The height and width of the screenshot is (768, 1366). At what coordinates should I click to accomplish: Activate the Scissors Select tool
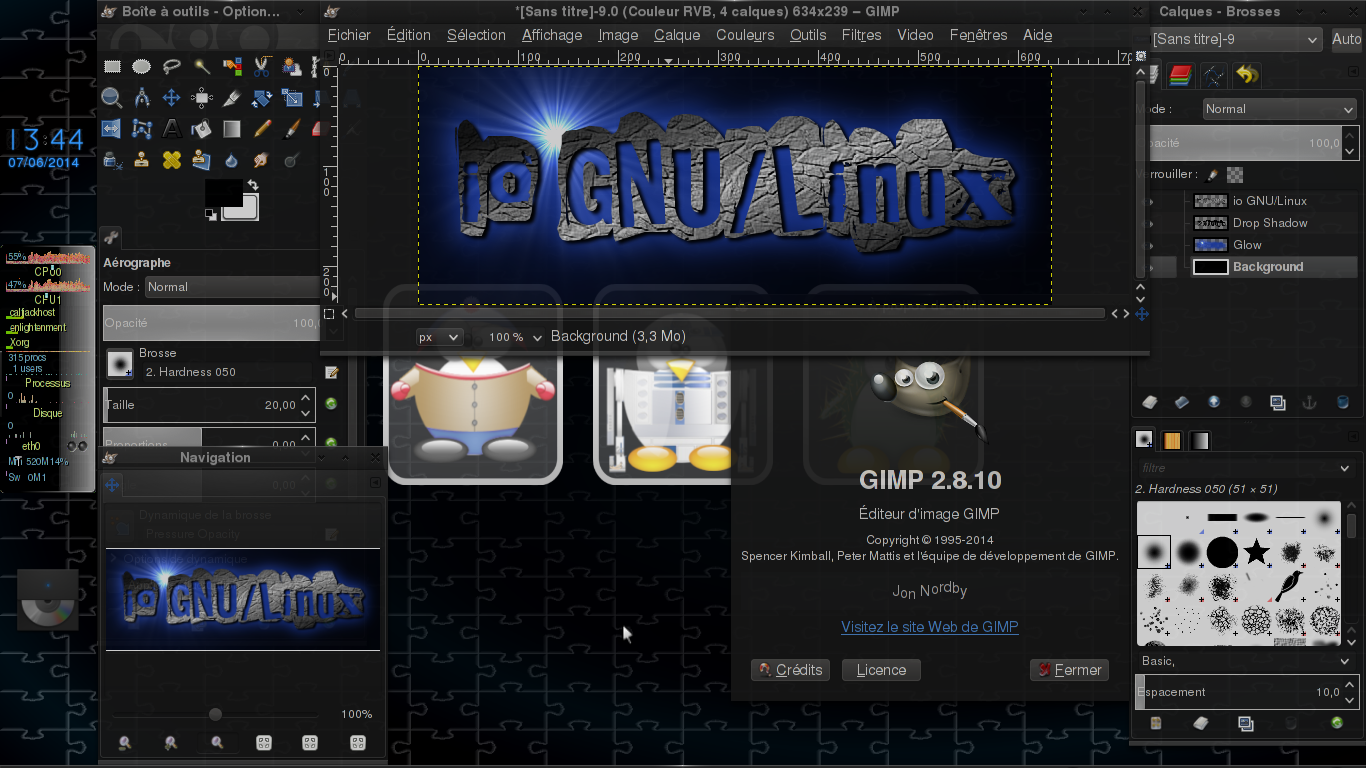262,67
